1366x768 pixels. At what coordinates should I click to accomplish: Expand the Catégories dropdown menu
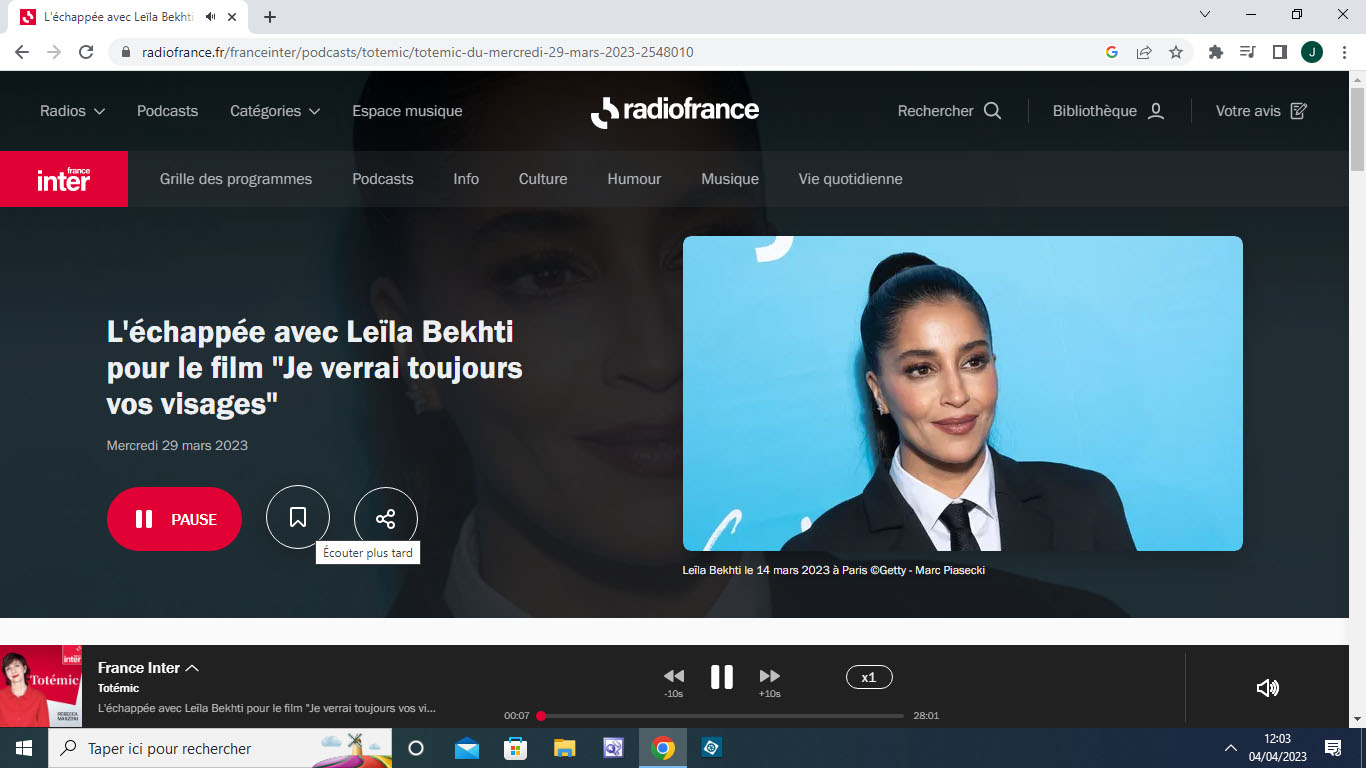tap(275, 111)
